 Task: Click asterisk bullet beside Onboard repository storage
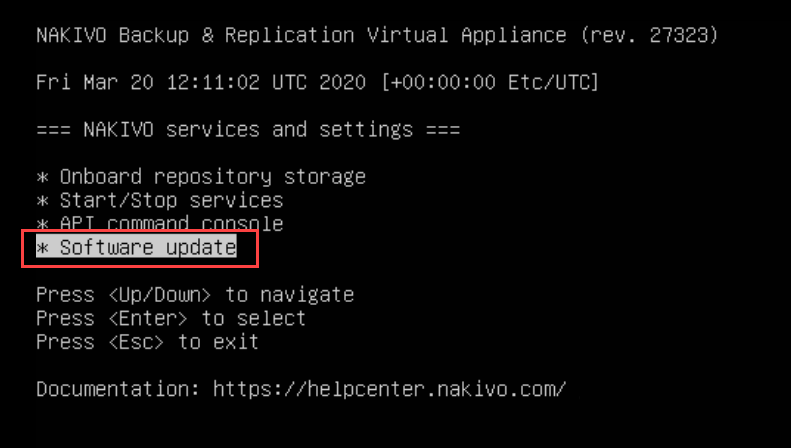(x=42, y=177)
